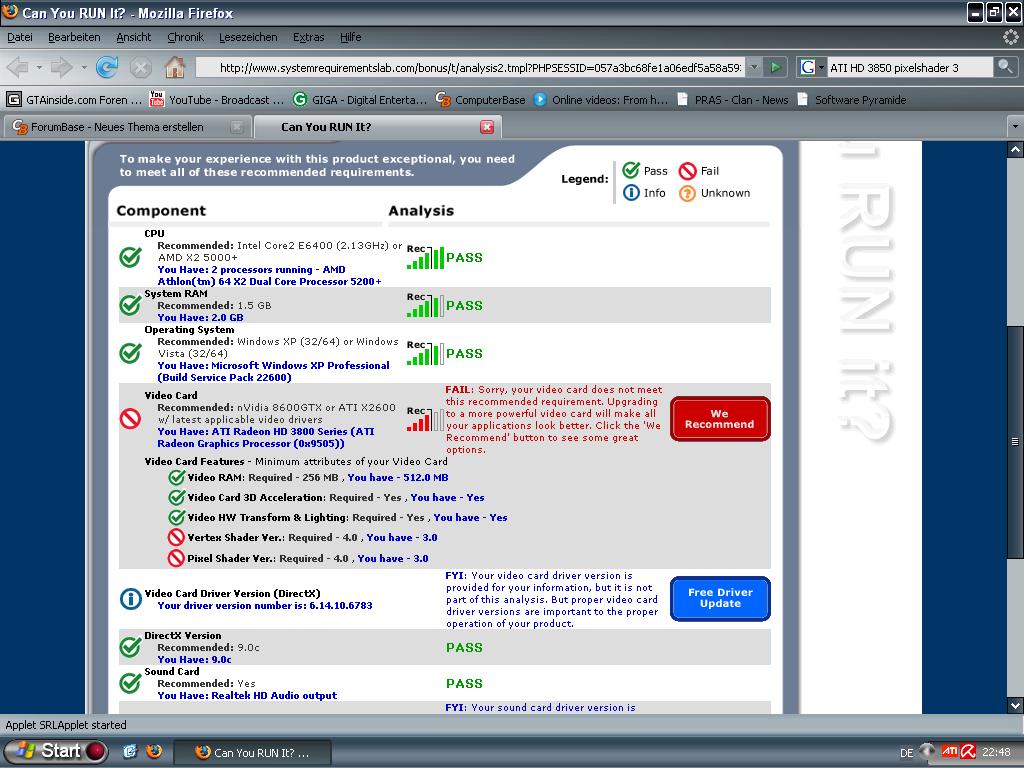Launch Internet Explorer from quick launch

point(129,752)
